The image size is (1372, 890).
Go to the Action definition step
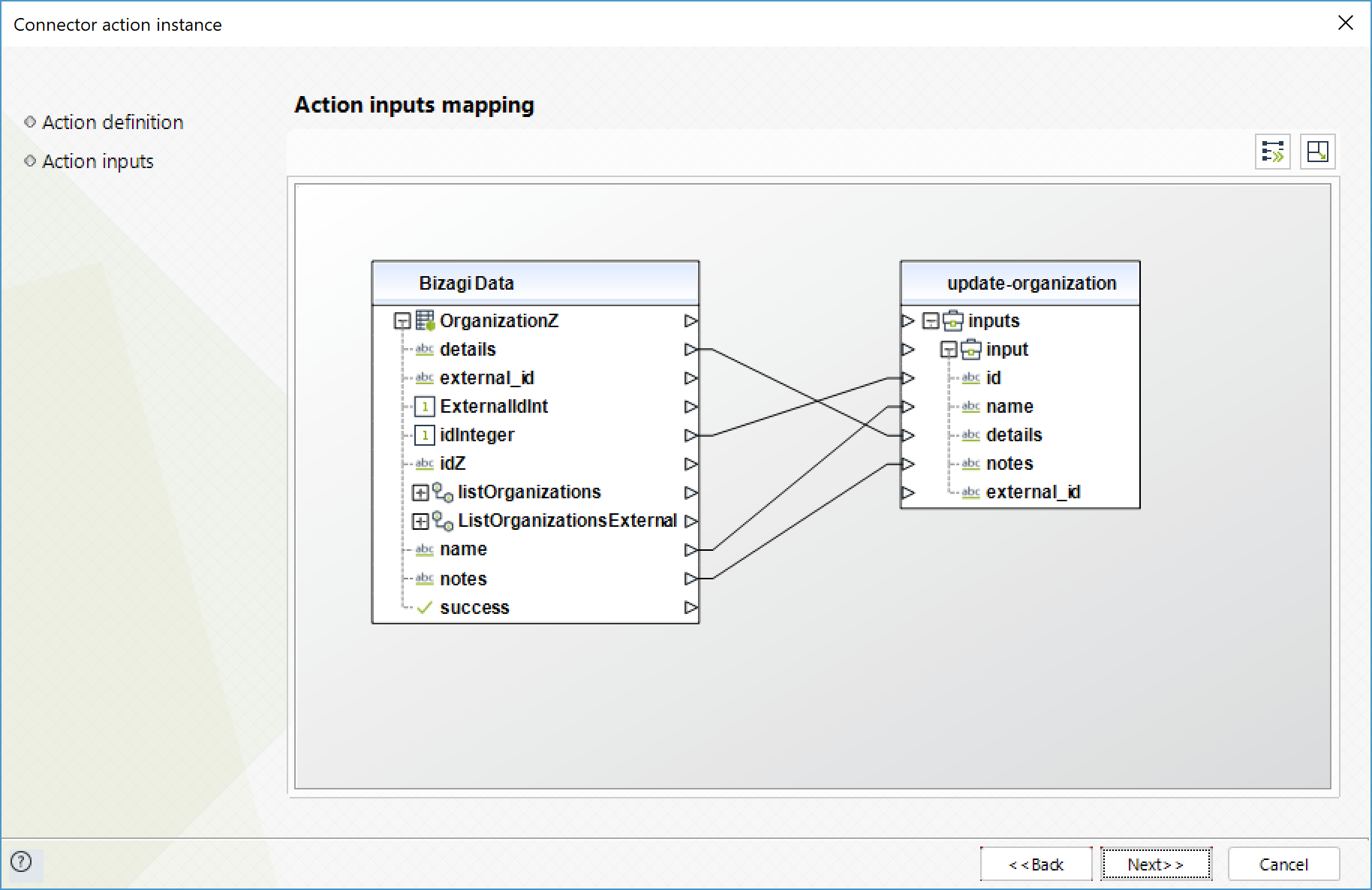(113, 122)
